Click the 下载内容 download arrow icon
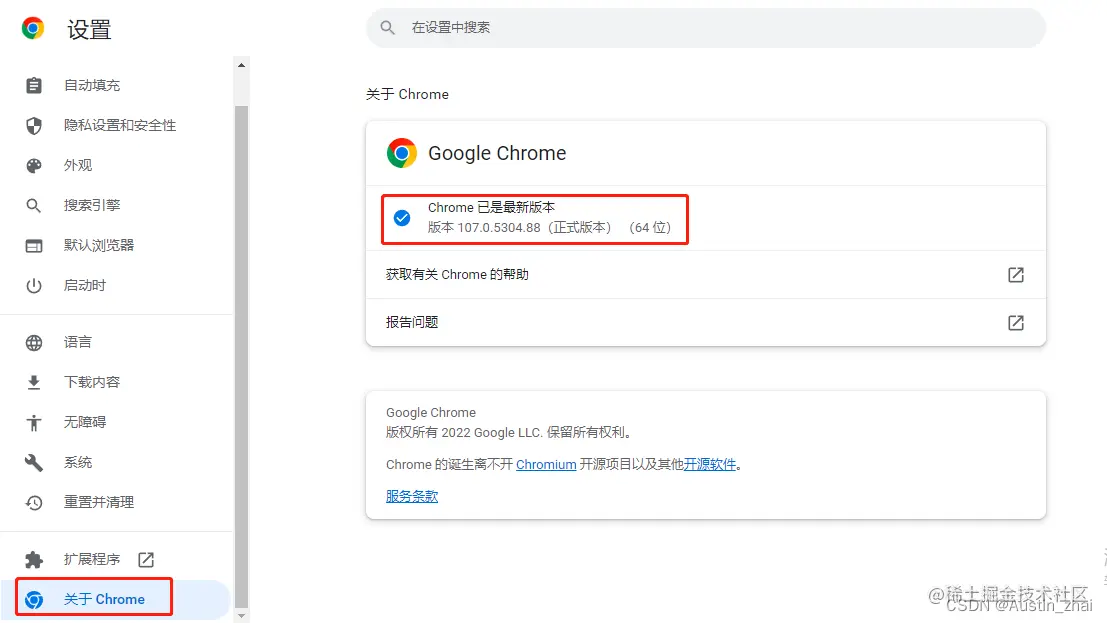This screenshot has height=623, width=1107. click(x=34, y=383)
